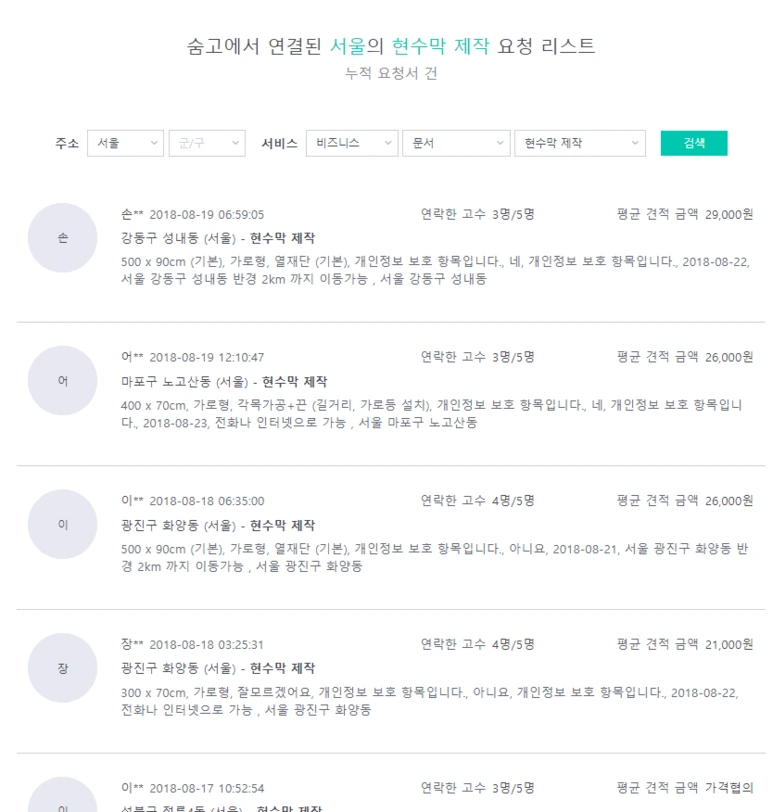773x812 pixels.
Task: Open the 현수막 제작 service dropdown
Action: (x=579, y=144)
